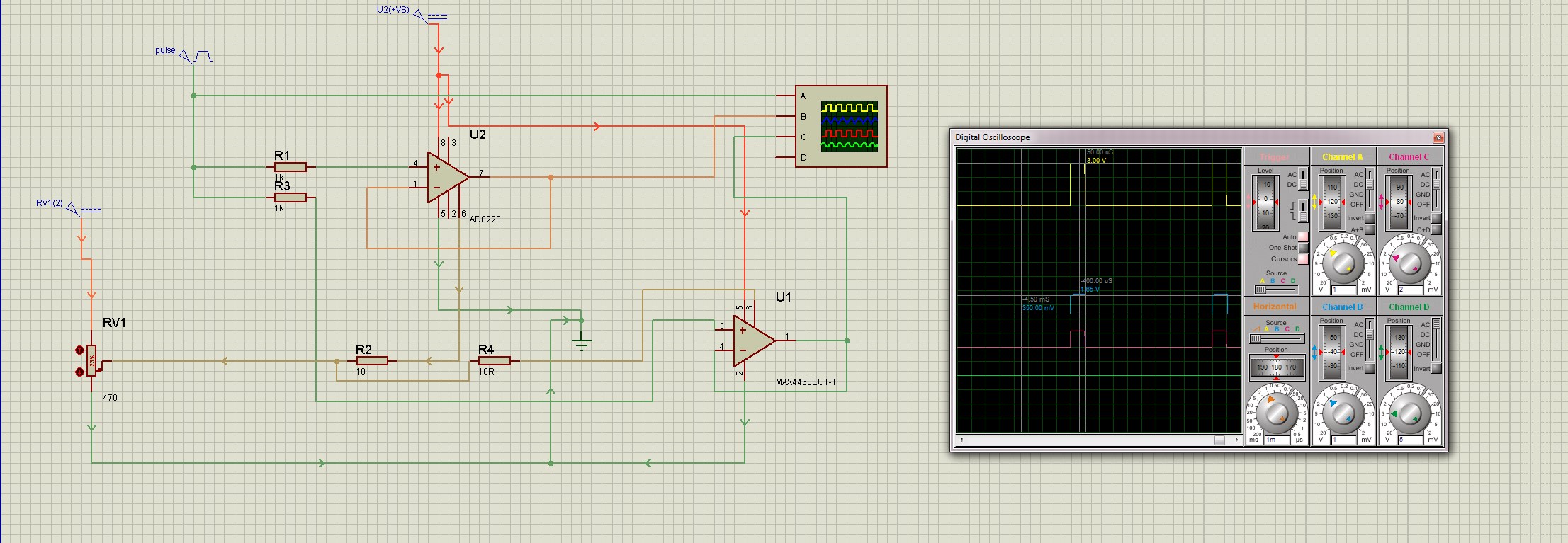
Task: Toggle Channel A Invert button
Action: click(x=1370, y=218)
